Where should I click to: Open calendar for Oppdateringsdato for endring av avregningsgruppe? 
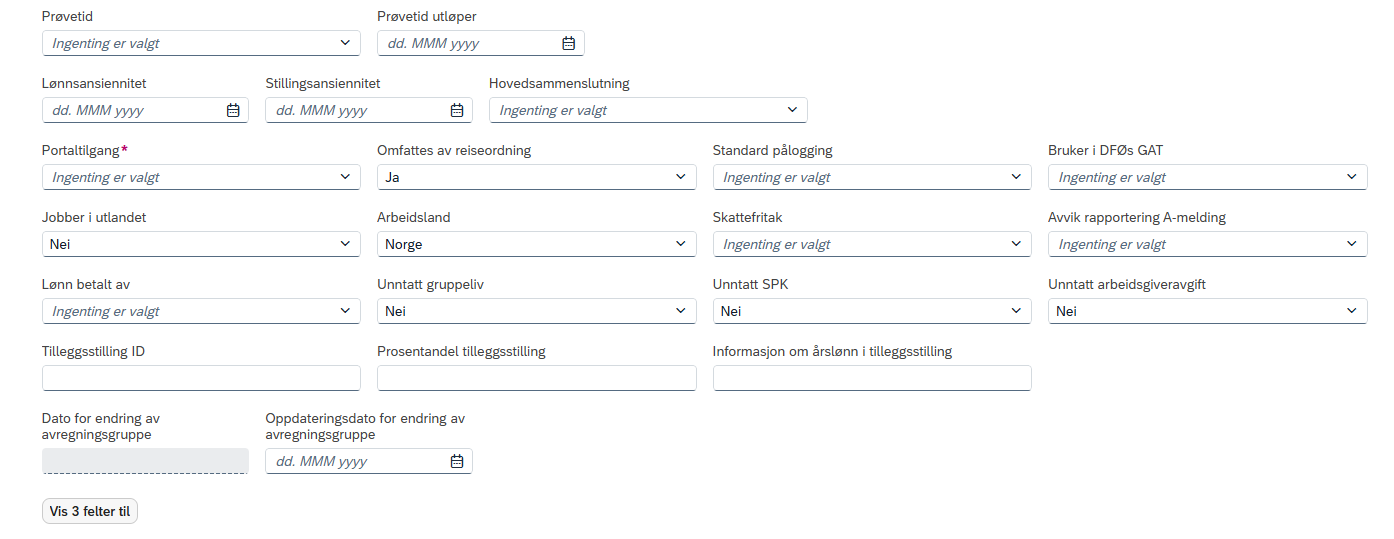click(457, 461)
